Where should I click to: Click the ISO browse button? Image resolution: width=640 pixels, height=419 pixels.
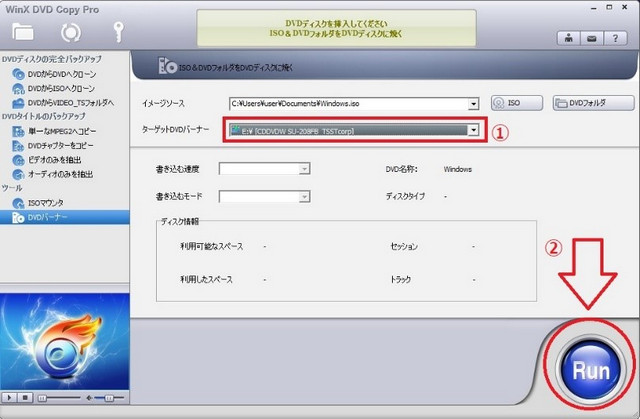(x=516, y=103)
